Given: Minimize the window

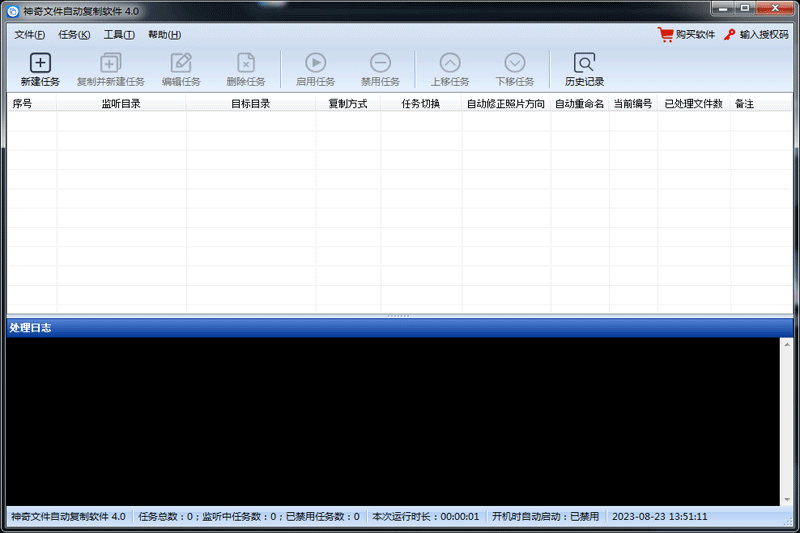Looking at the screenshot, I should pos(722,8).
